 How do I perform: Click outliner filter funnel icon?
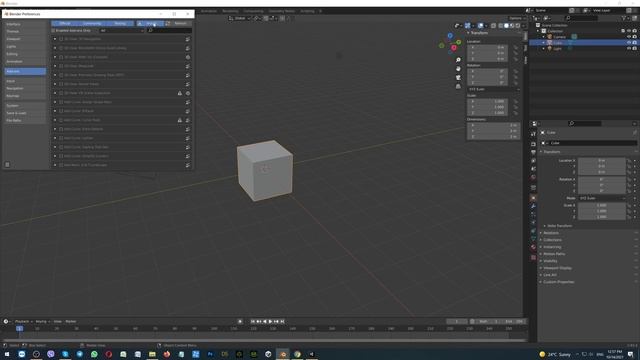pyautogui.click(x=624, y=18)
